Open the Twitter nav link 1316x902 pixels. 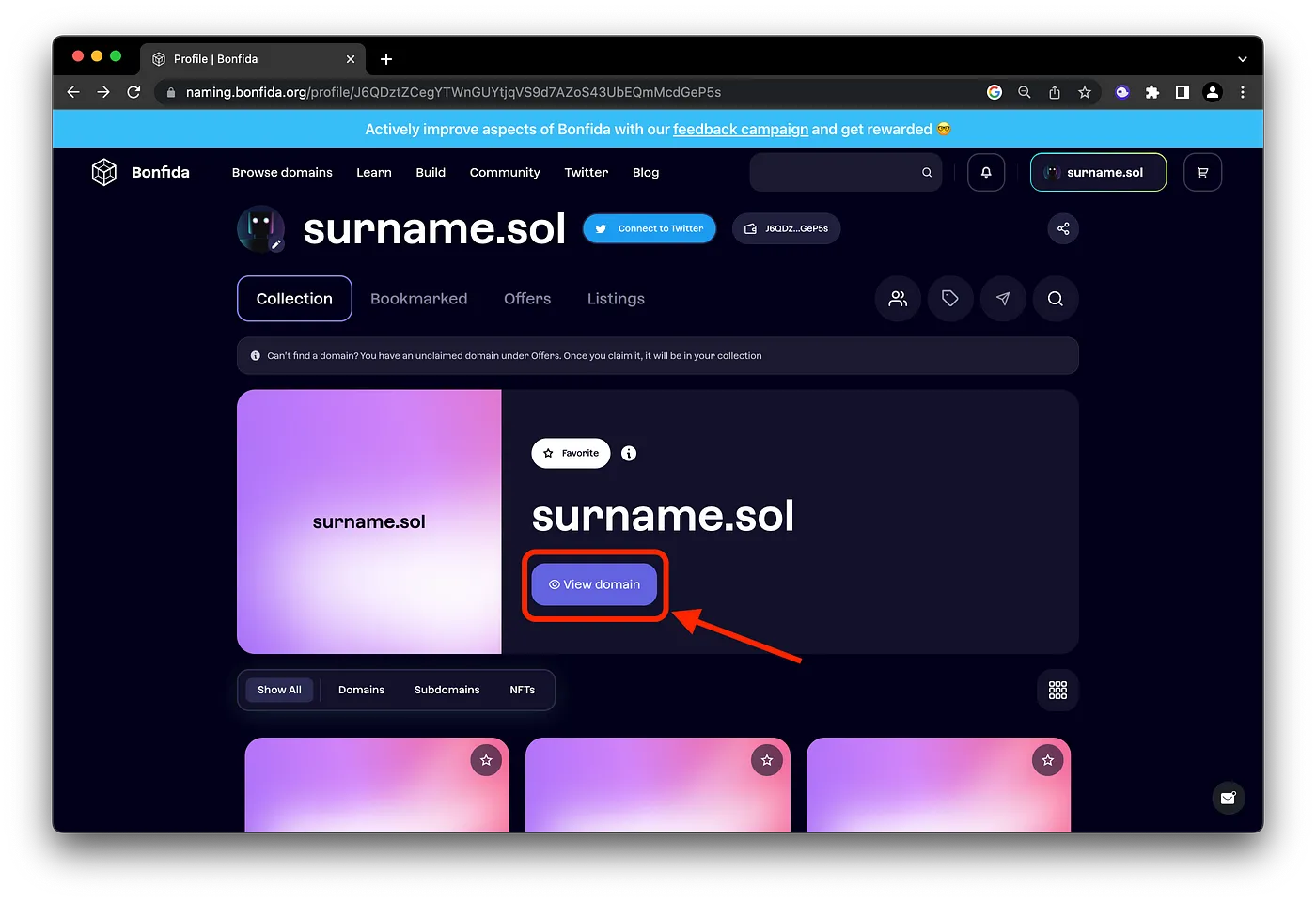[x=587, y=172]
